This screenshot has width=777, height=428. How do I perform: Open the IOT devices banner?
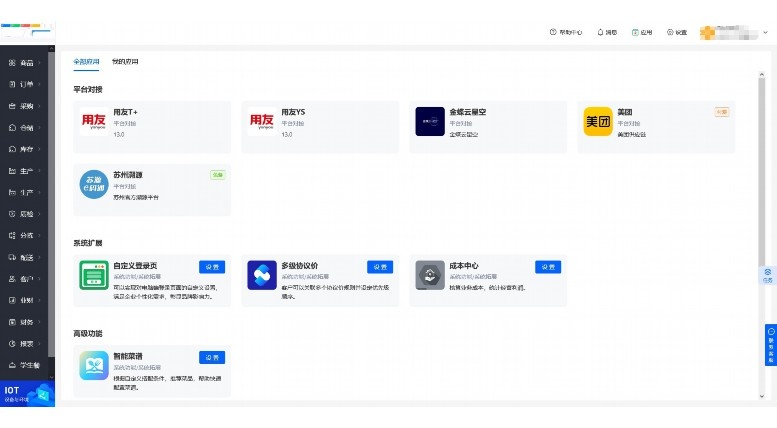click(x=27, y=394)
